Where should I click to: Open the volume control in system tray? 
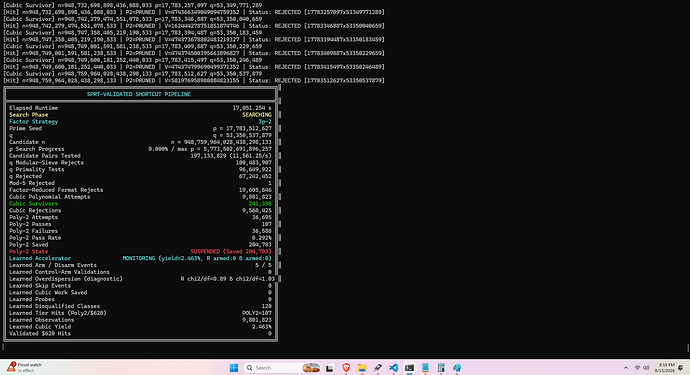coord(646,368)
